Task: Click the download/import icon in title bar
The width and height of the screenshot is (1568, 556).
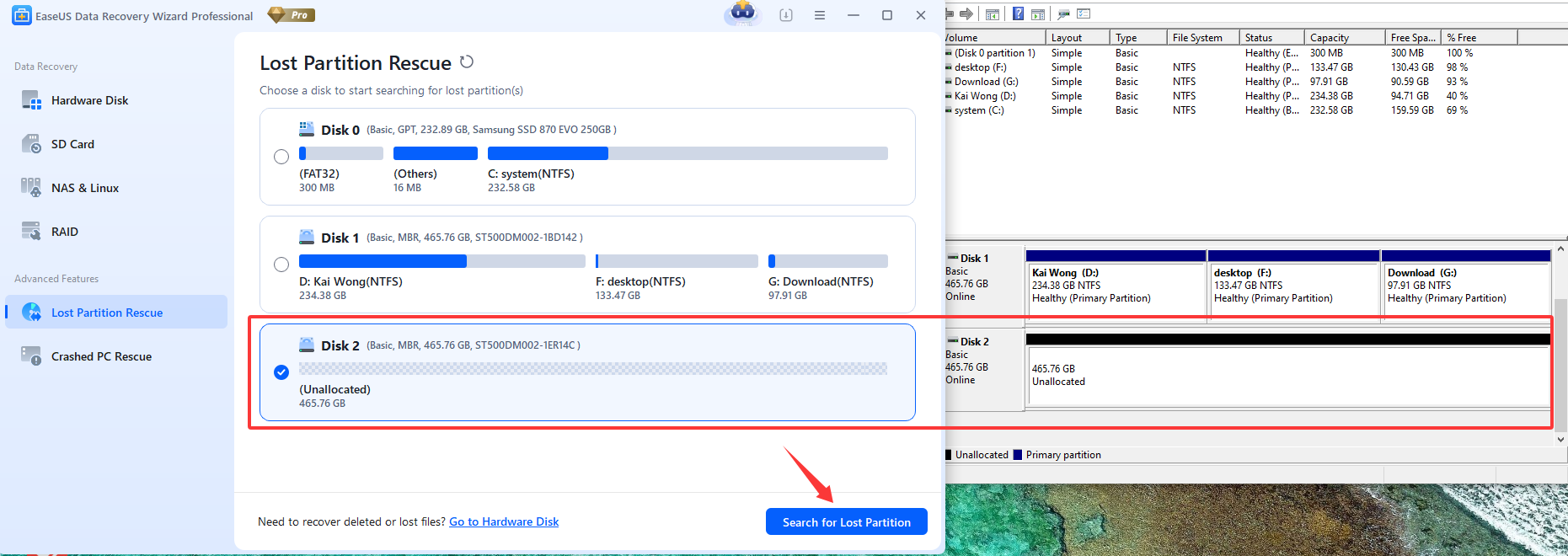Action: tap(785, 15)
